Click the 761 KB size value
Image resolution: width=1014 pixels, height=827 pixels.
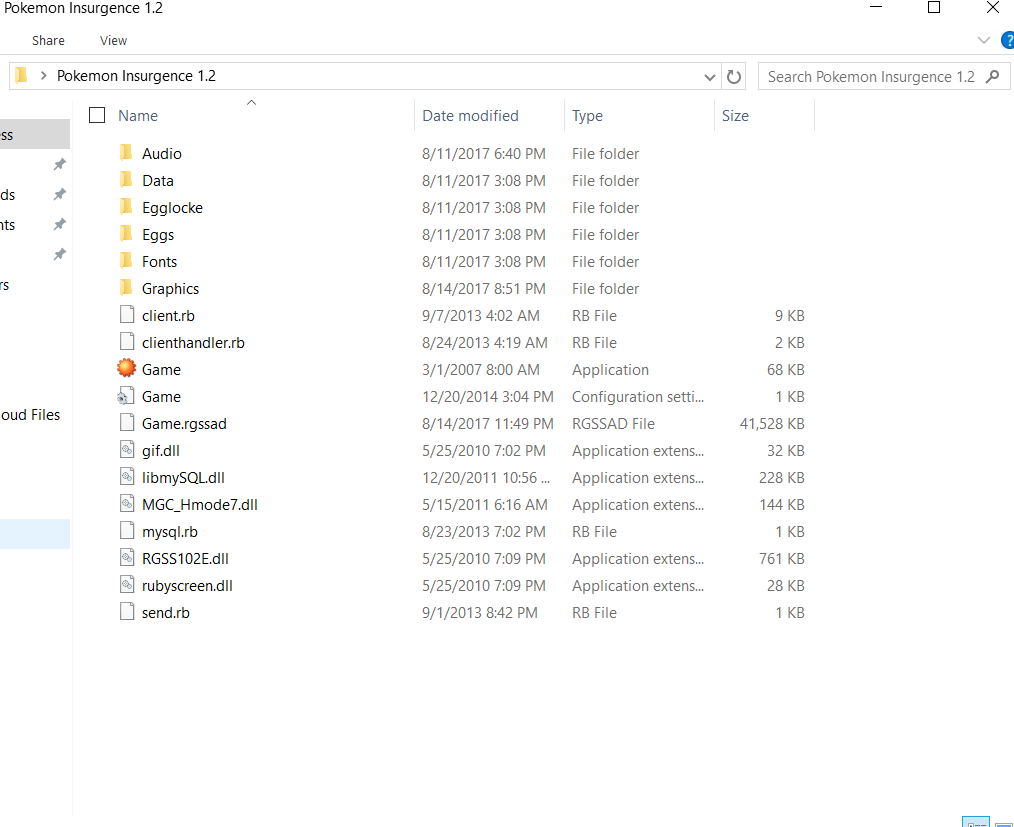[782, 559]
